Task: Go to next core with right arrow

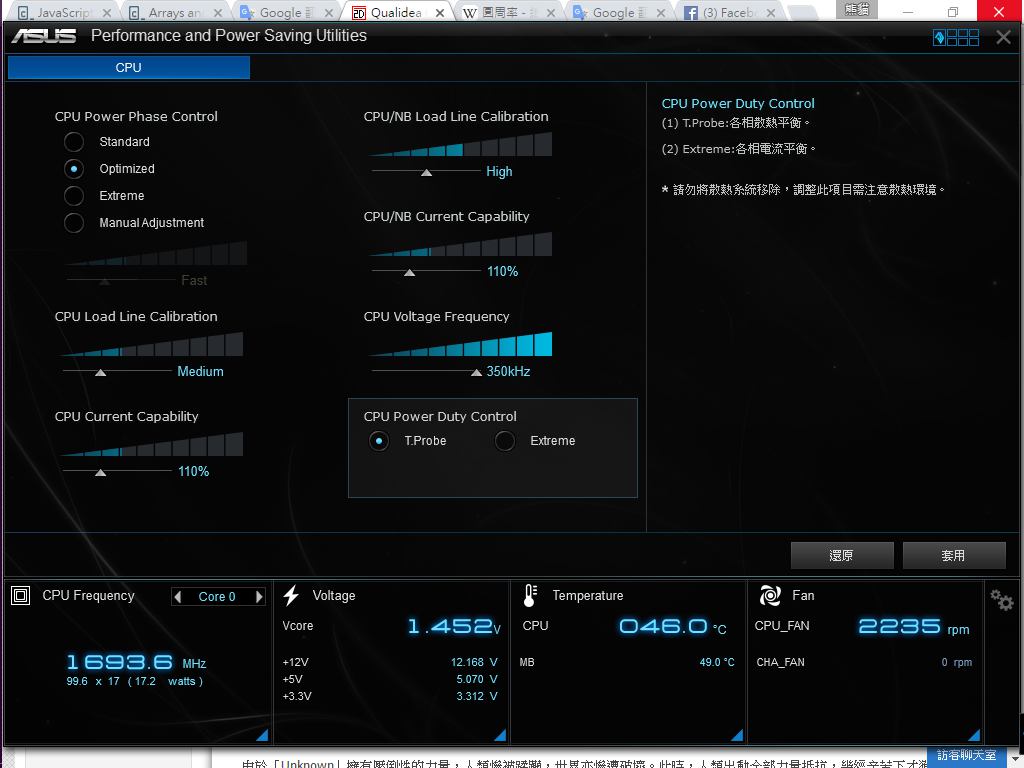Action: pos(259,596)
